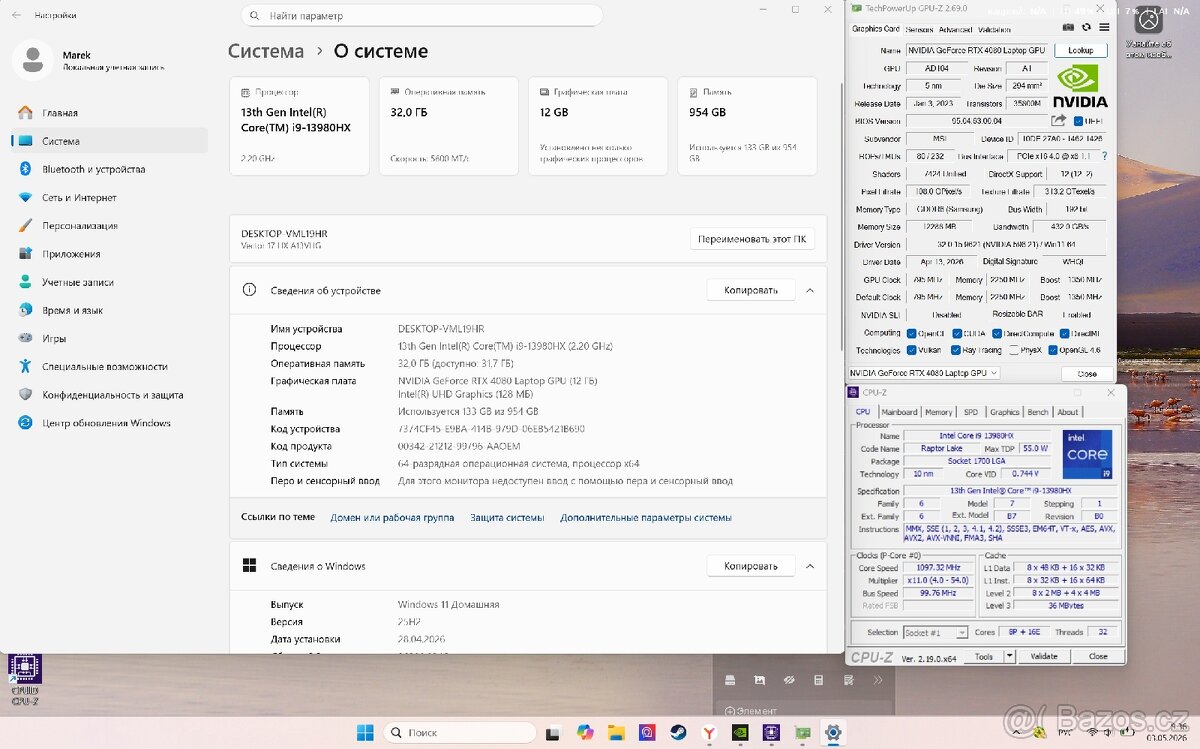
Task: Toggle CUDA checkbox in GPU-Z
Action: 956,333
